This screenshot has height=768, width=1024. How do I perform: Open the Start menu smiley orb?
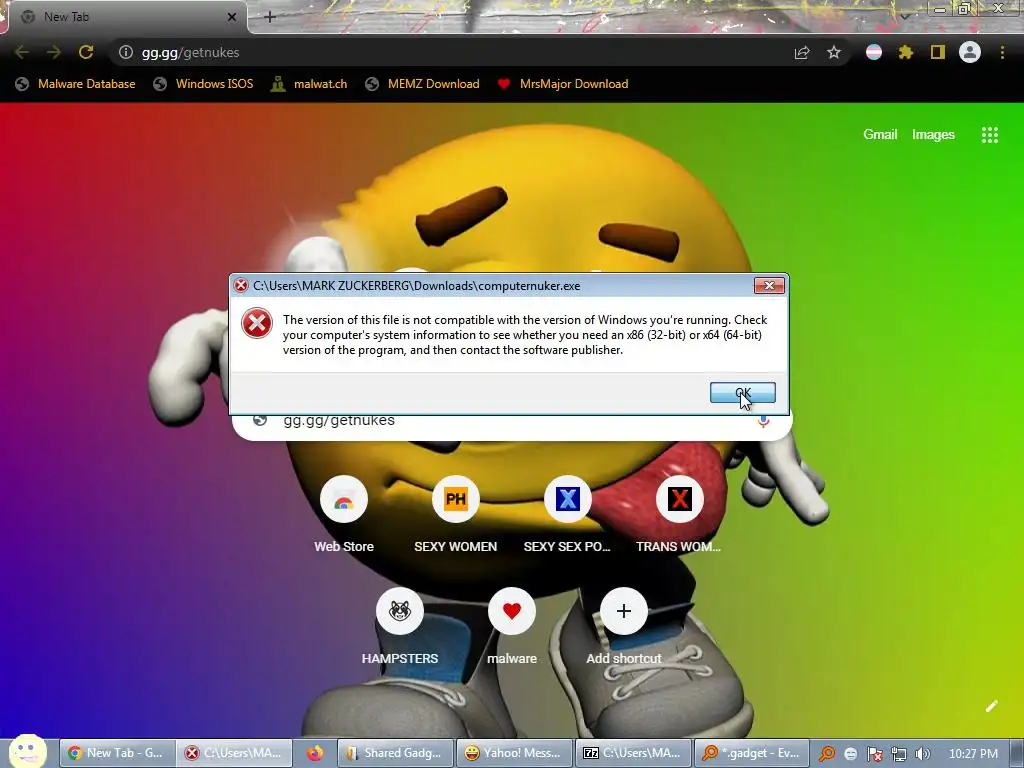(x=27, y=751)
